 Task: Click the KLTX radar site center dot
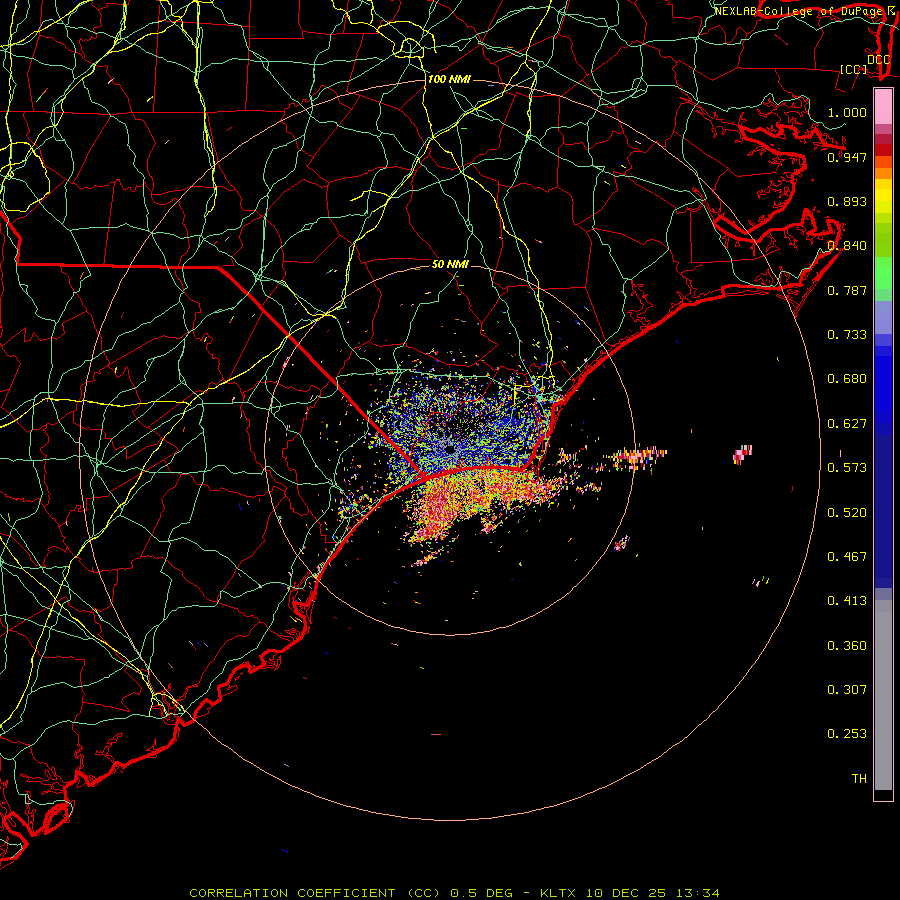pyautogui.click(x=449, y=449)
